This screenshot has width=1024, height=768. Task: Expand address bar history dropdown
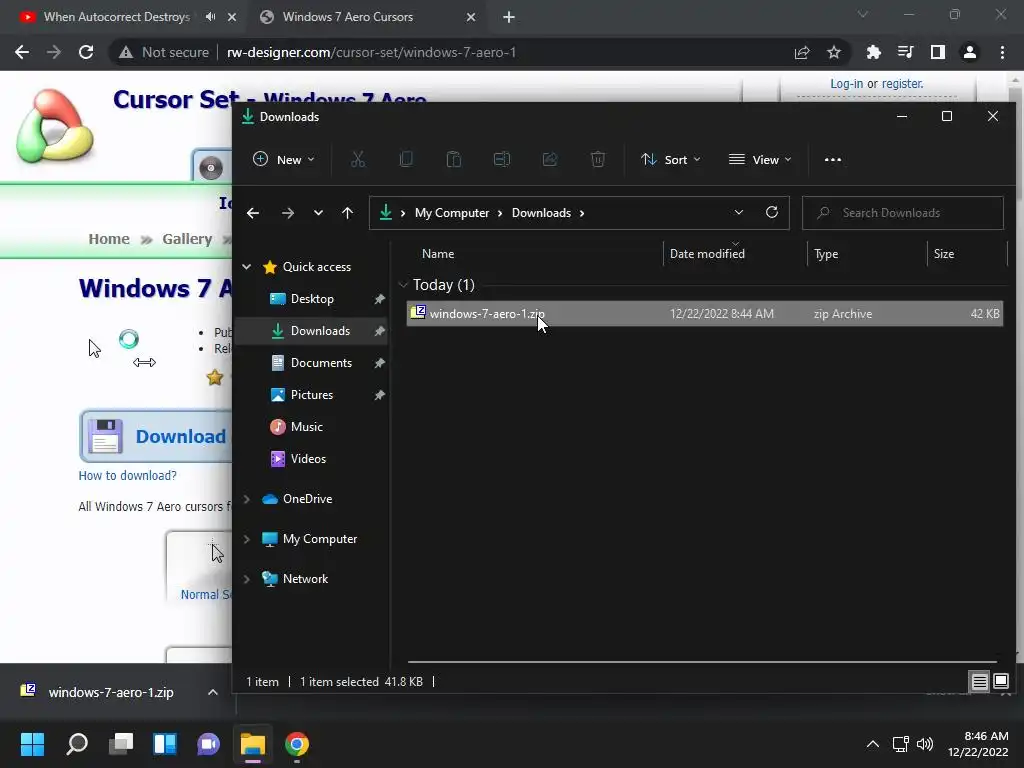click(739, 212)
